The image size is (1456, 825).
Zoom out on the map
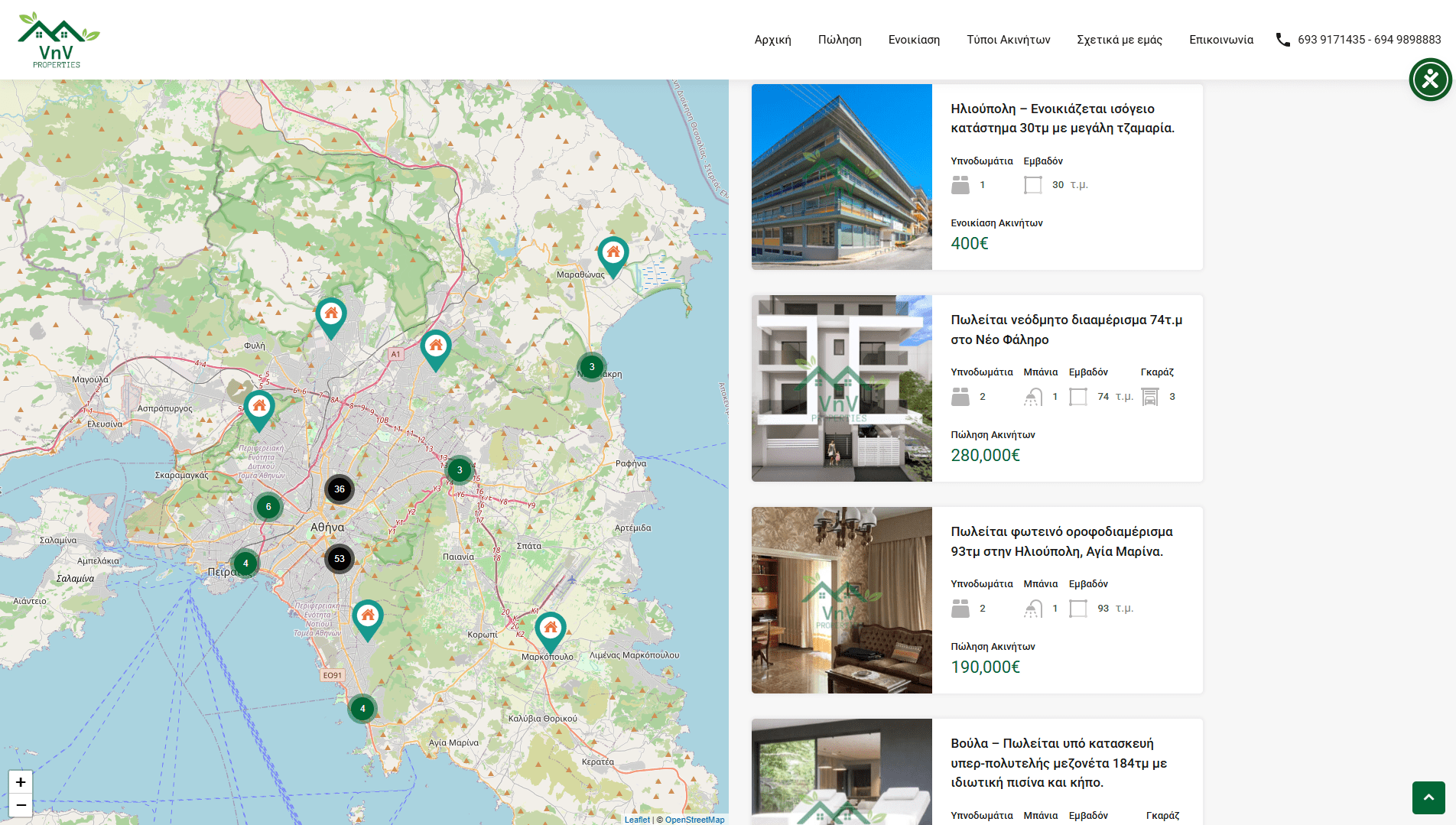point(21,805)
